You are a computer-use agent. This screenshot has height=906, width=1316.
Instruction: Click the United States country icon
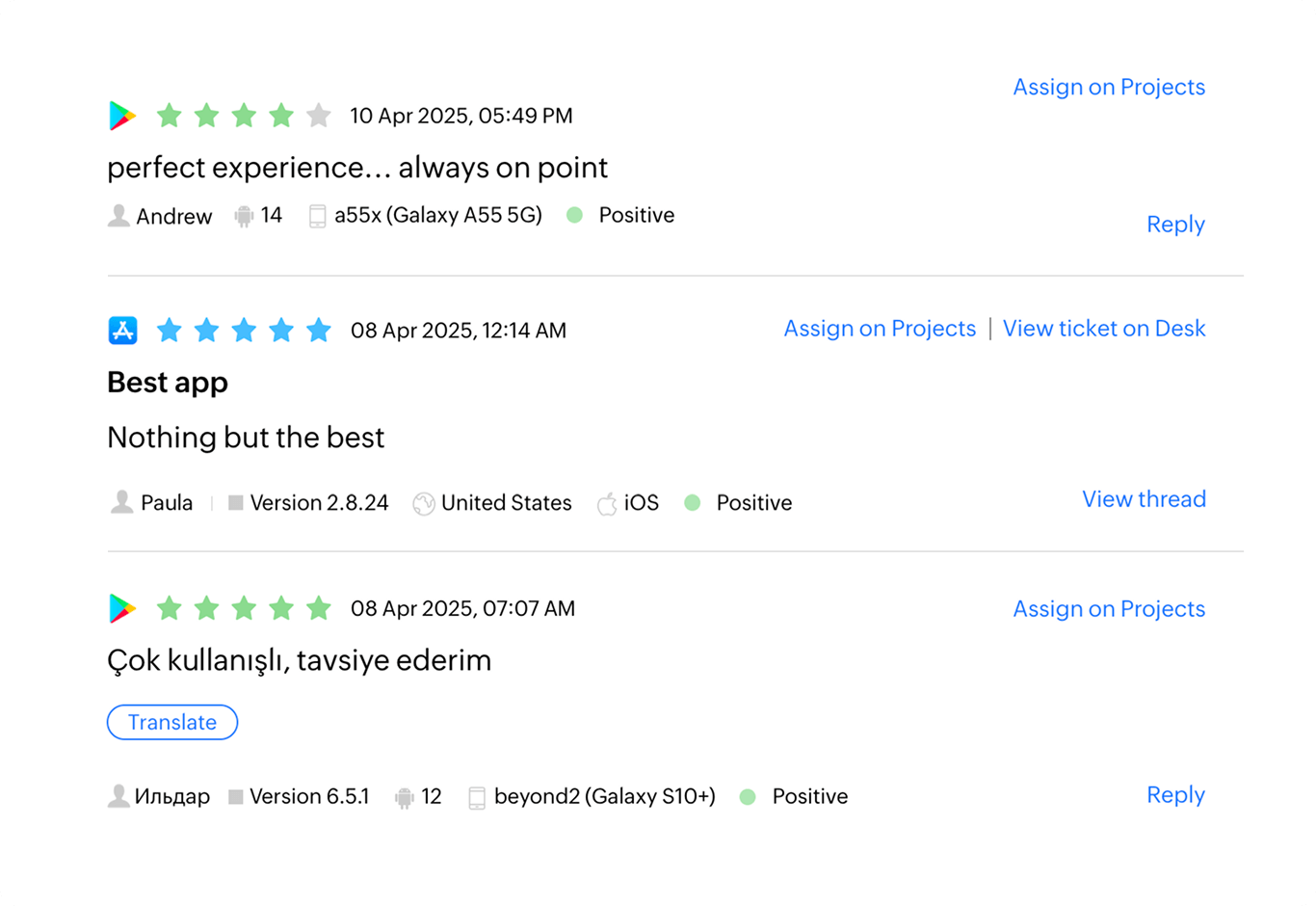pyautogui.click(x=423, y=502)
